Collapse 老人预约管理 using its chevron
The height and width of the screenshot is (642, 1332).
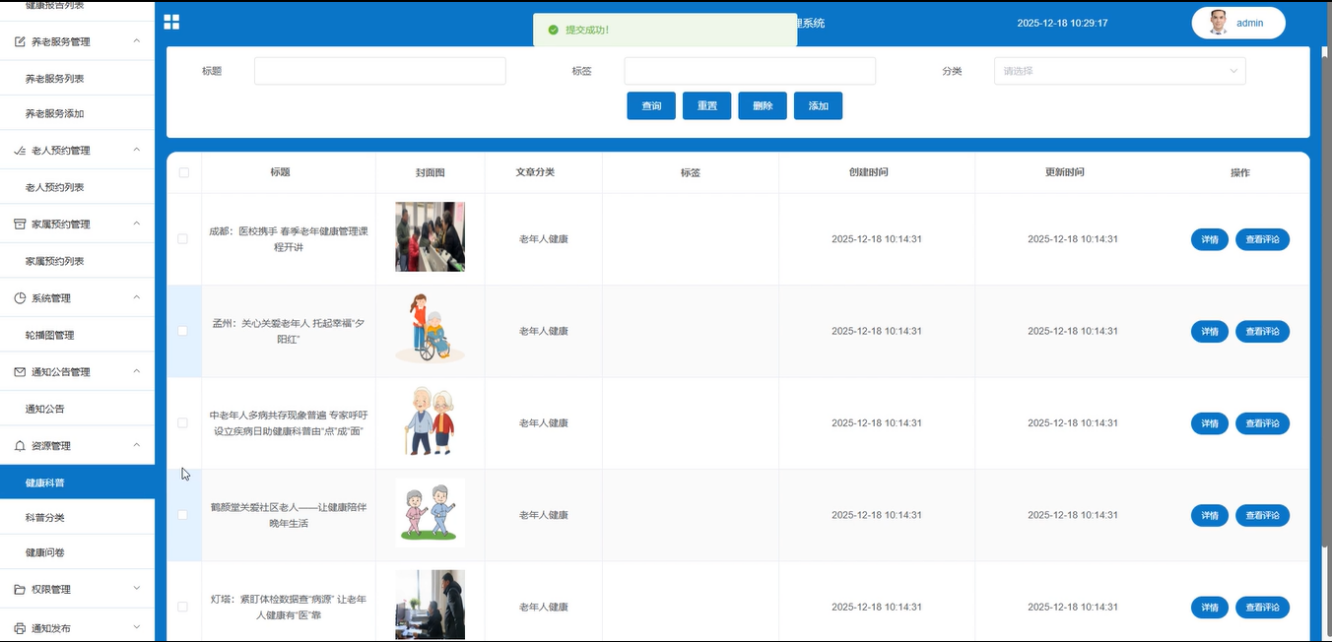point(137,150)
